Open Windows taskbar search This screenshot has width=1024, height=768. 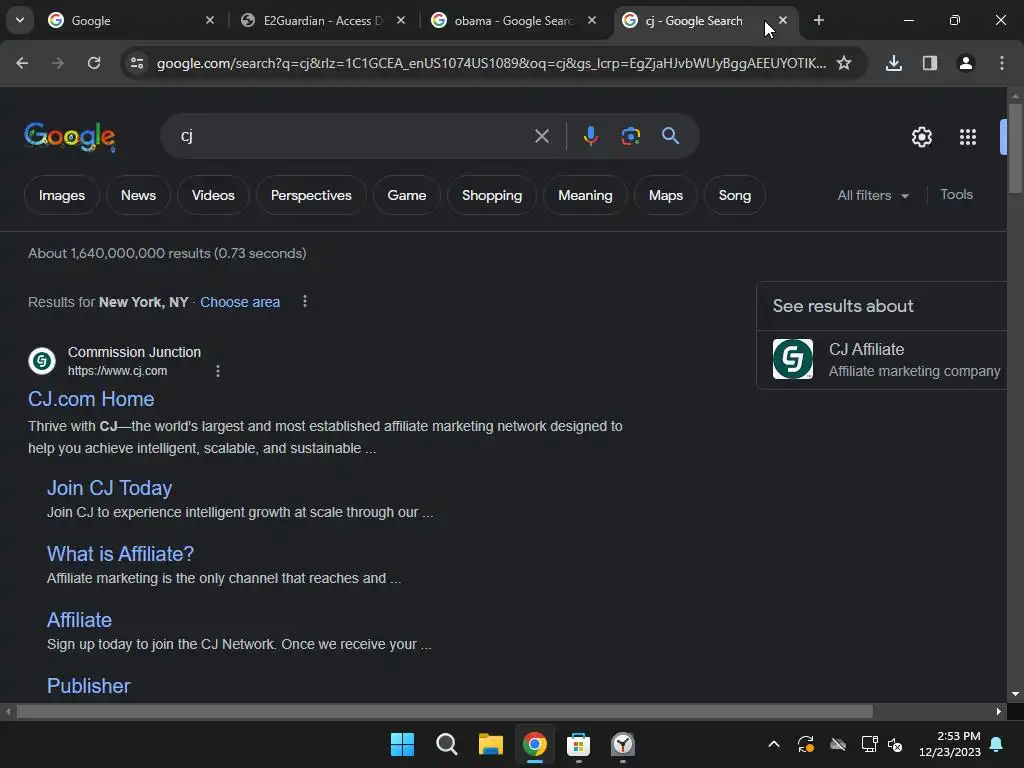447,744
